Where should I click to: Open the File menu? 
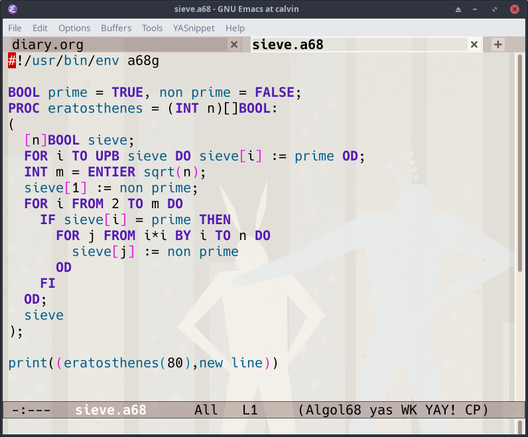(x=14, y=28)
